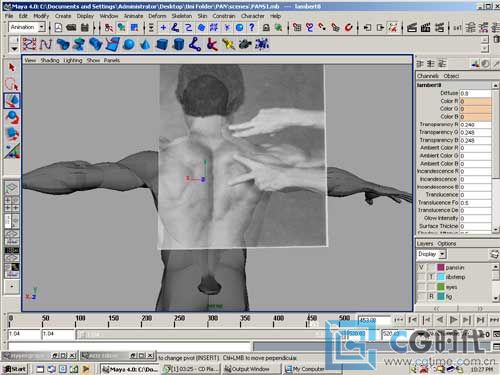500x375 pixels.
Task: Open the Deform menu
Action: [x=157, y=16]
